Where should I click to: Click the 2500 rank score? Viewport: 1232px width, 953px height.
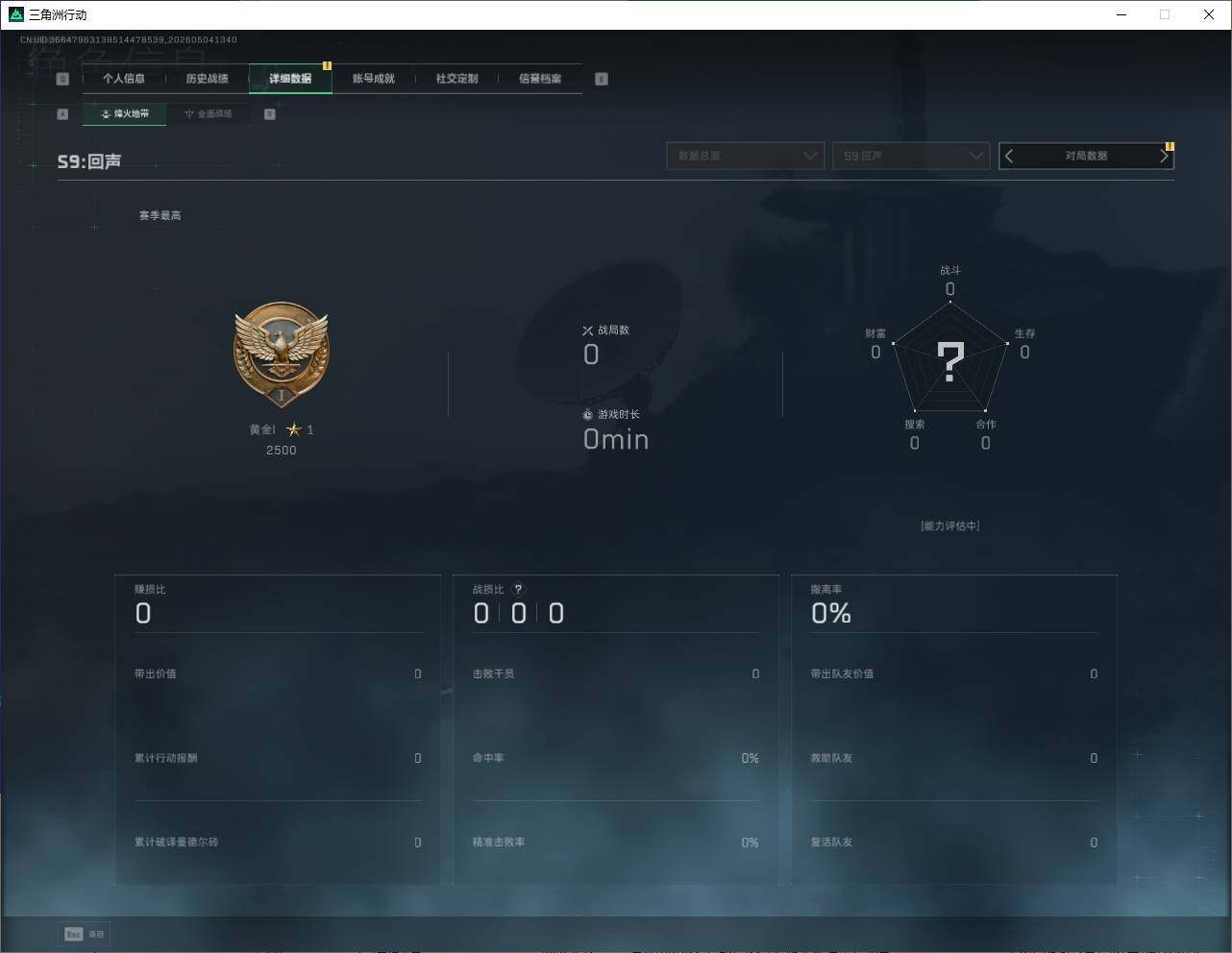click(x=282, y=451)
